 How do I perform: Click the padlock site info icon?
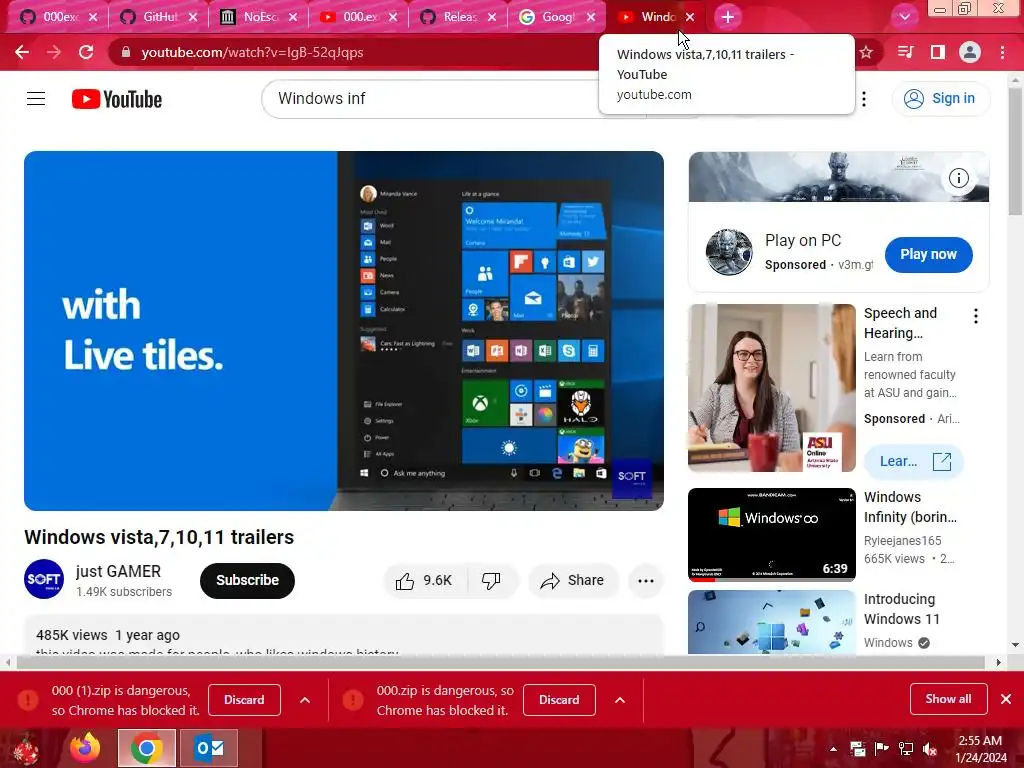[126, 52]
